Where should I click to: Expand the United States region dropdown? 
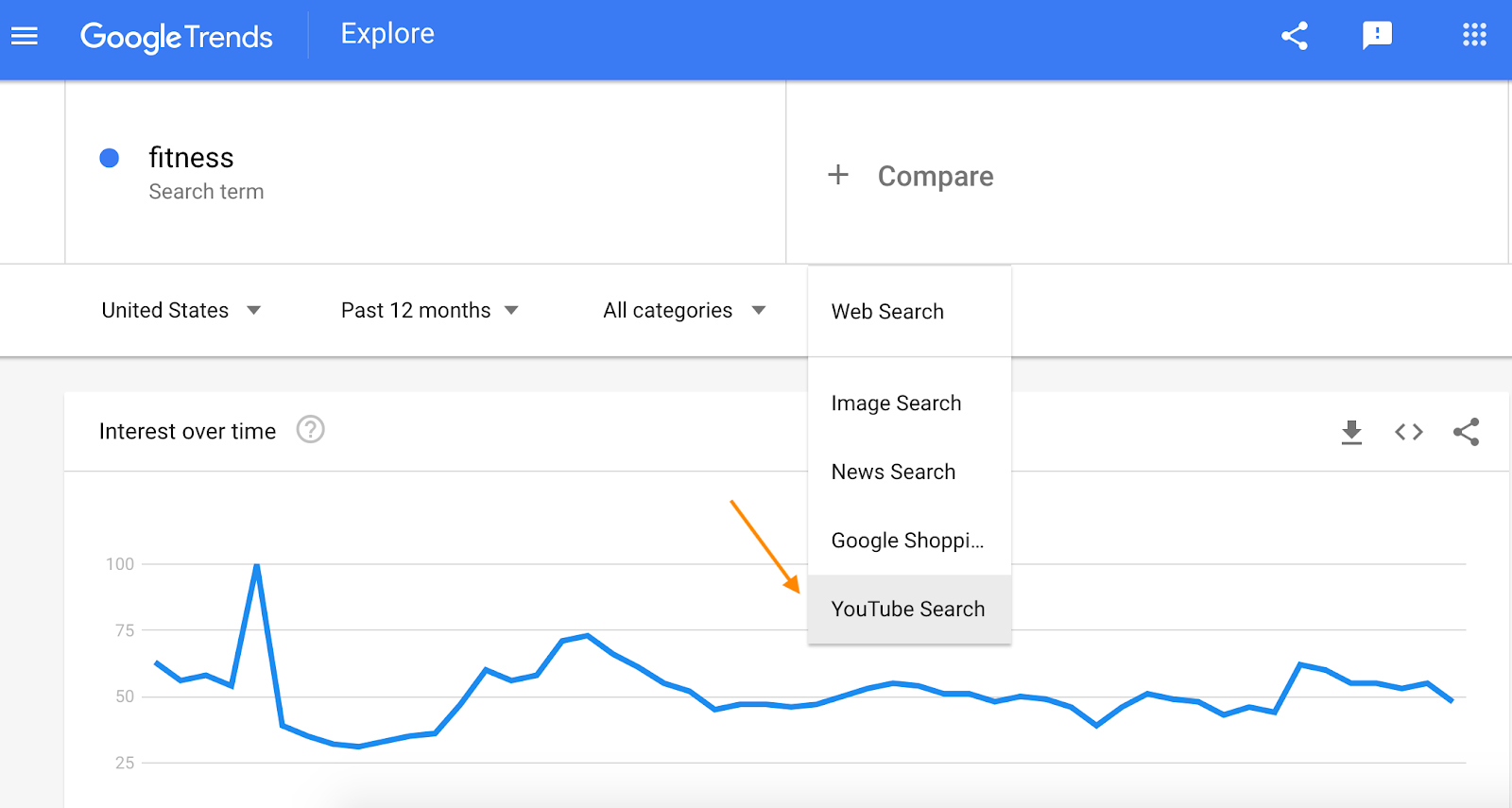[180, 310]
